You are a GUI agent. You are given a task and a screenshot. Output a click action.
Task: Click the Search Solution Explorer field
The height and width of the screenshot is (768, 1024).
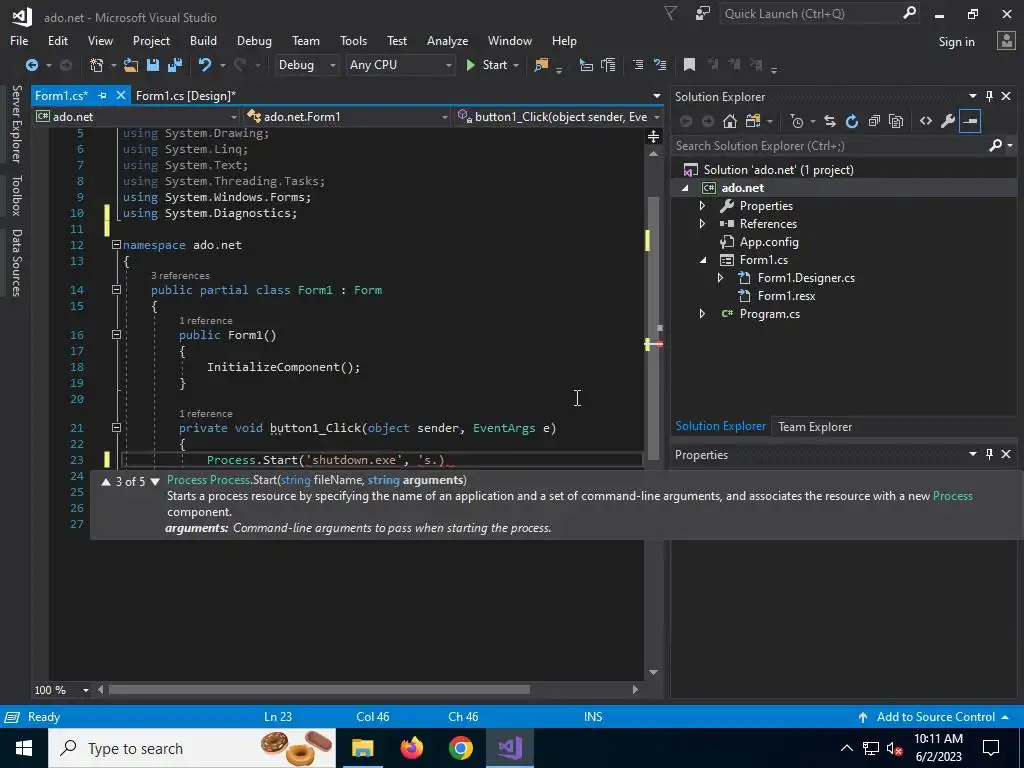[829, 146]
